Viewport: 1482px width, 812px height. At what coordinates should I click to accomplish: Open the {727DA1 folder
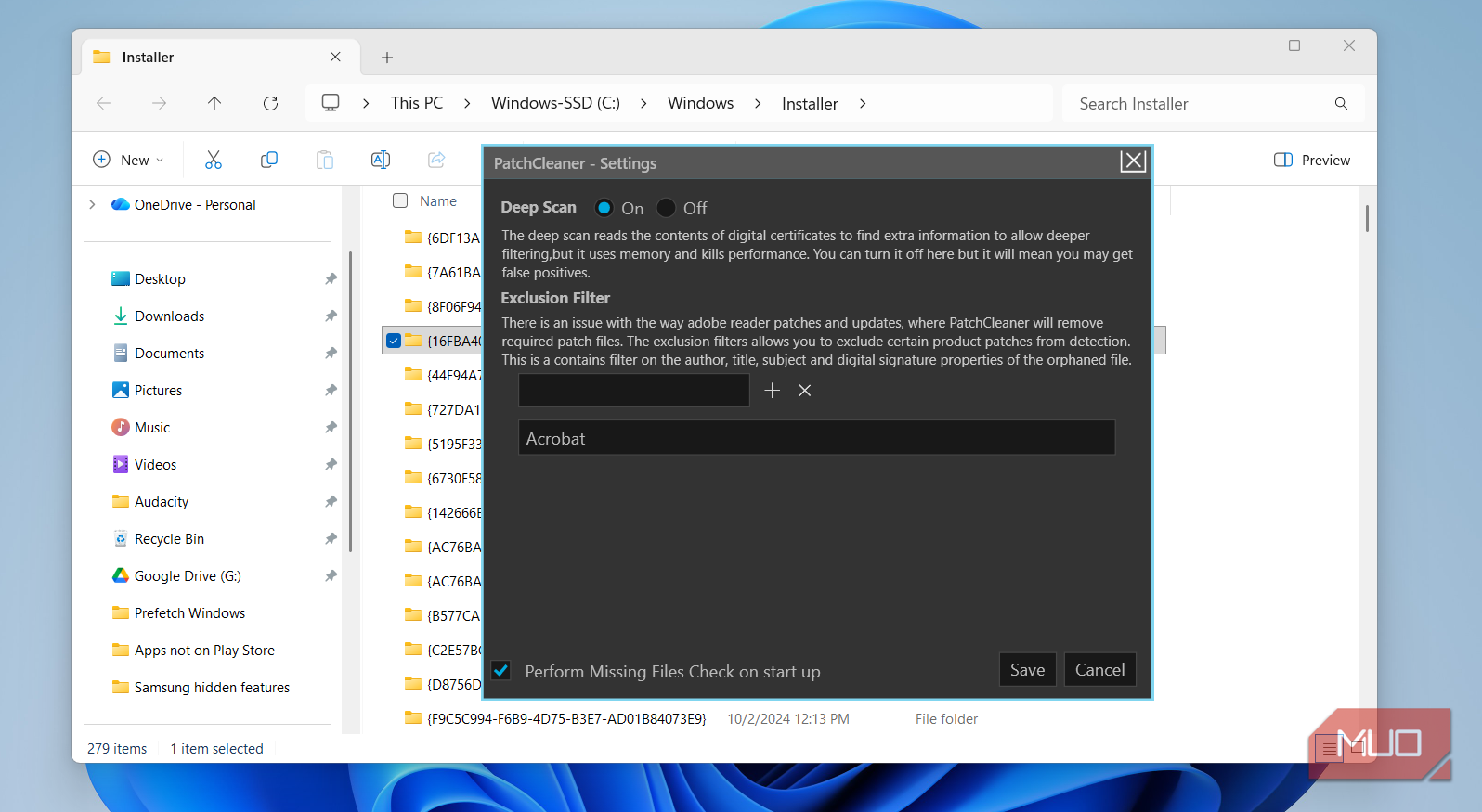tap(443, 409)
